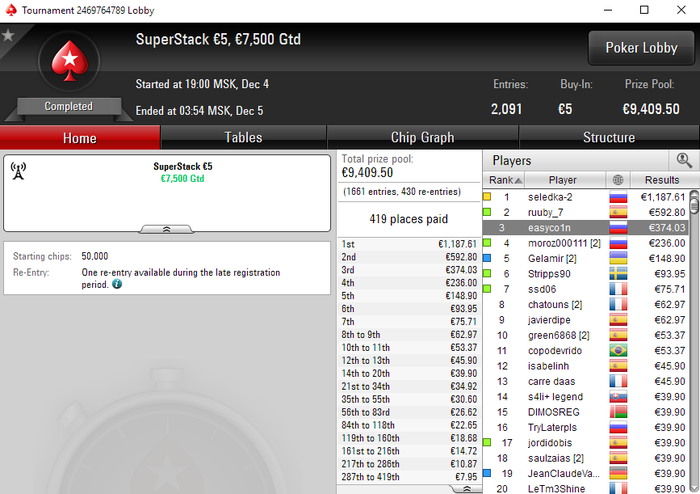Collapse the SuperStack €5 info panel
The image size is (700, 494).
(167, 229)
